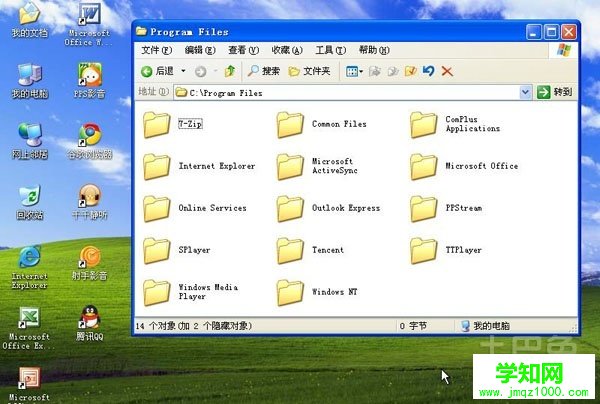The height and width of the screenshot is (404, 600).
Task: Click the Back (后退) arrow icon
Action: click(147, 71)
